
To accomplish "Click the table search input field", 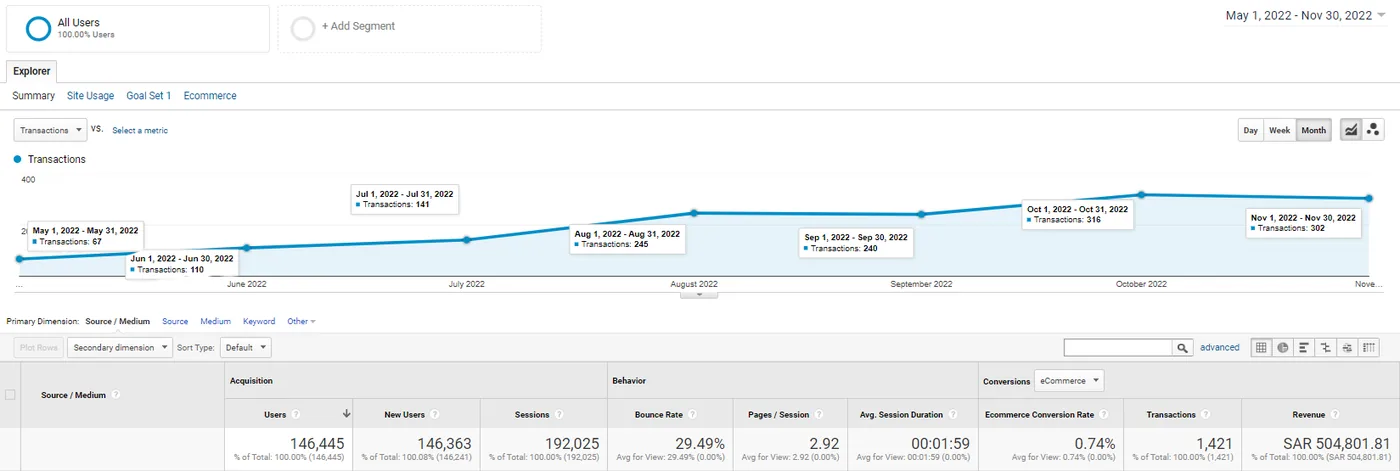I will pyautogui.click(x=1118, y=348).
